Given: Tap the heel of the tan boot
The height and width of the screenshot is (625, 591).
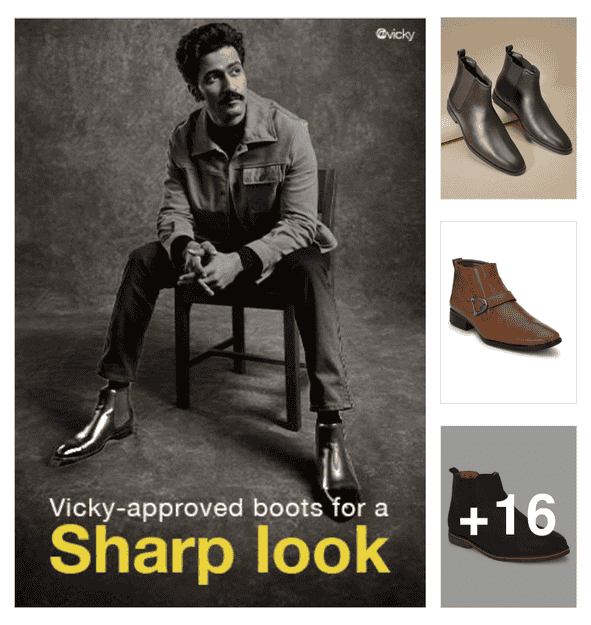Looking at the screenshot, I should pyautogui.click(x=461, y=320).
